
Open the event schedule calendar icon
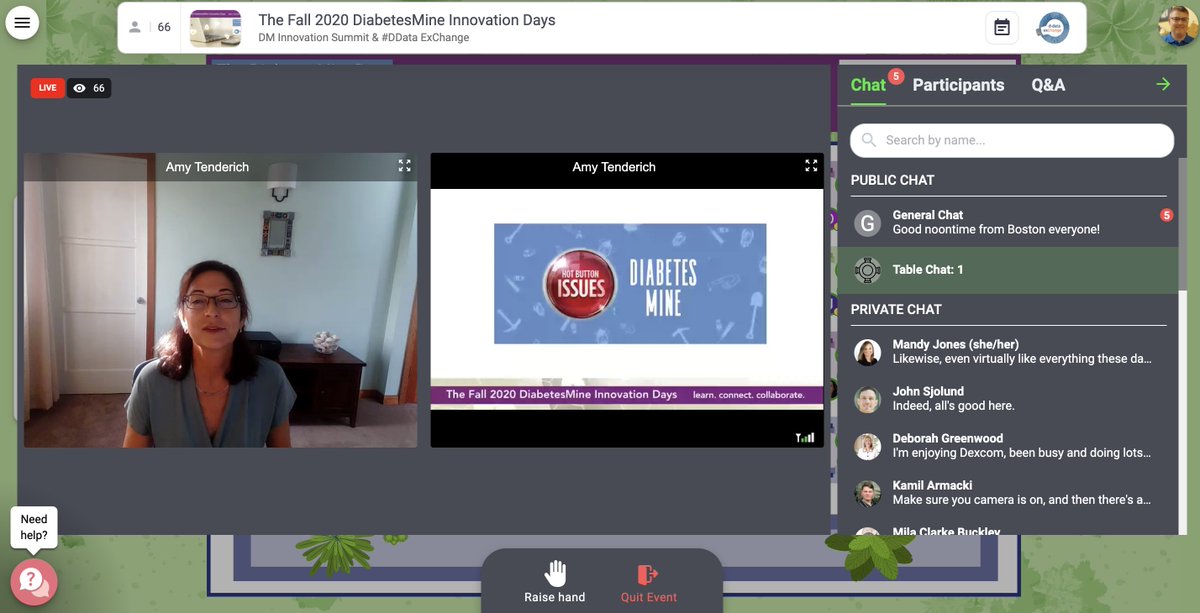point(1002,27)
